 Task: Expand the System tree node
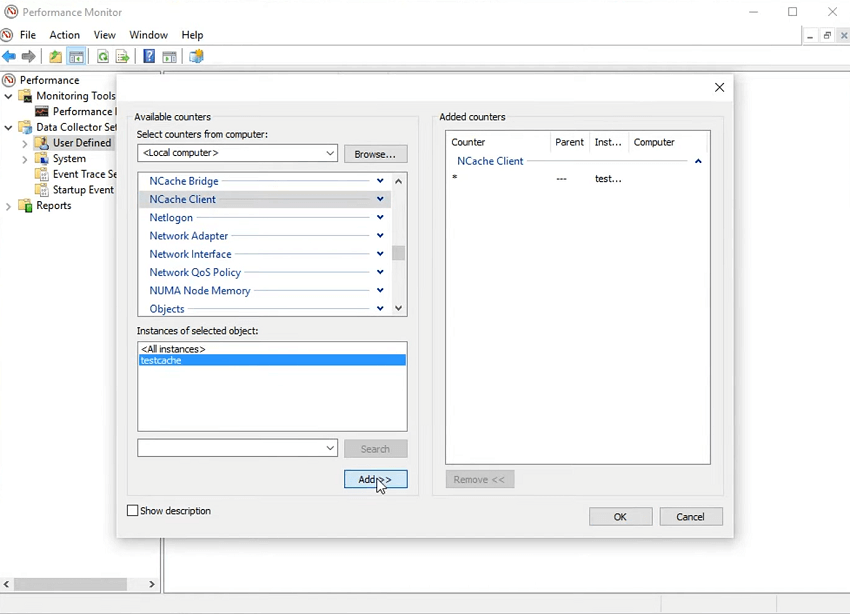coord(24,159)
